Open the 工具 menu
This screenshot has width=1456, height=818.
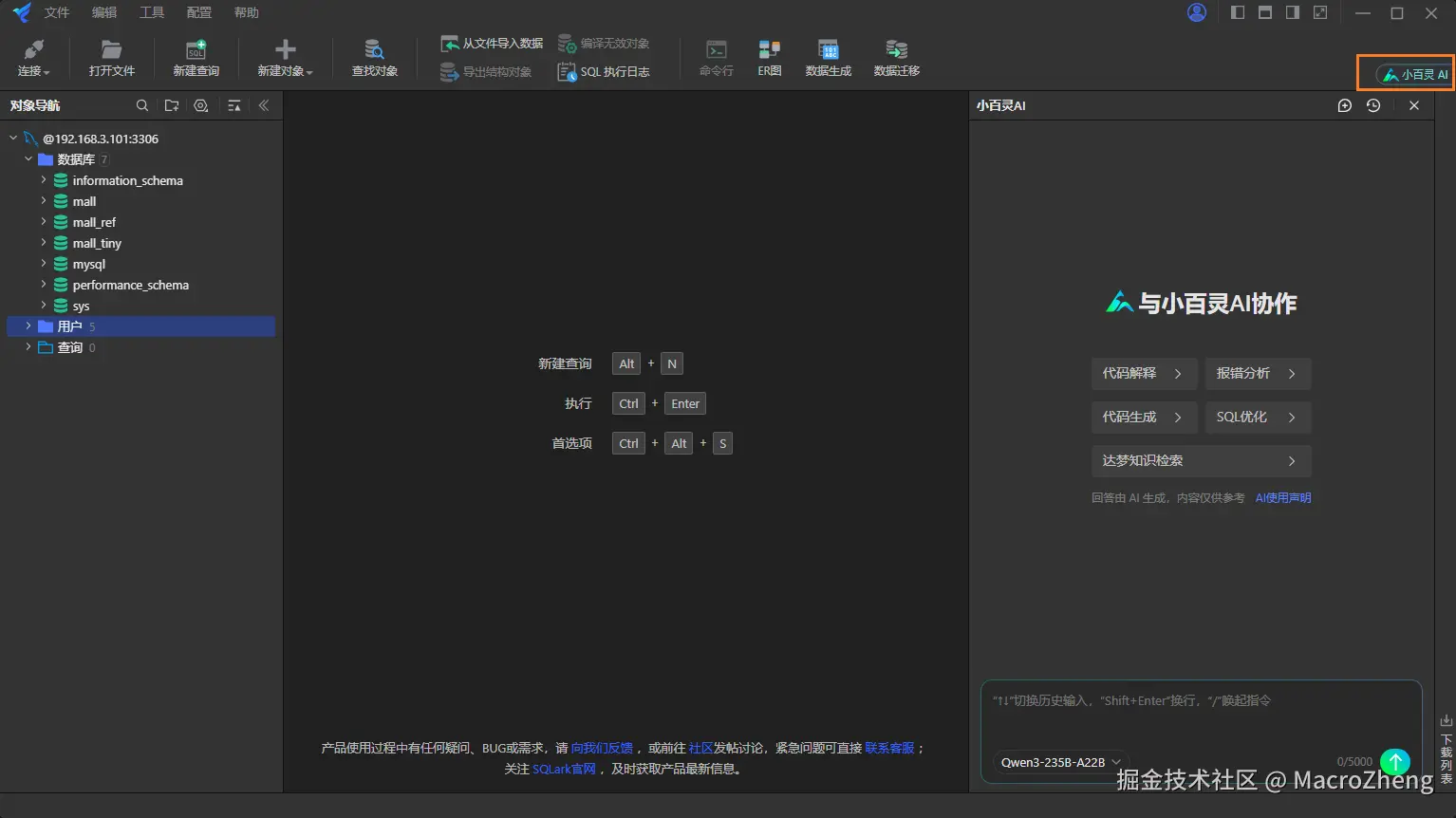click(x=152, y=12)
